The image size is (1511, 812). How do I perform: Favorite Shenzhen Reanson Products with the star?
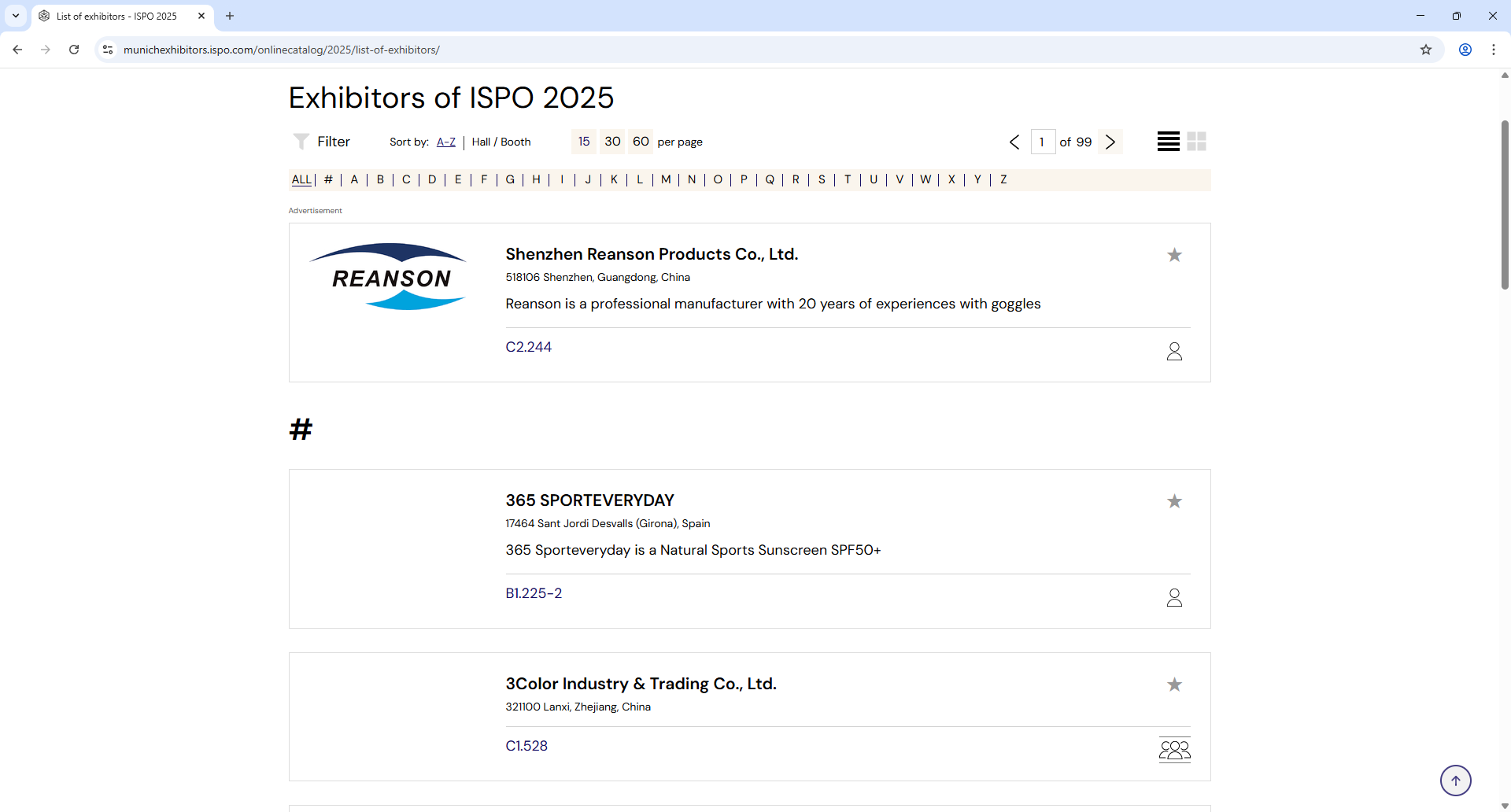[1173, 255]
